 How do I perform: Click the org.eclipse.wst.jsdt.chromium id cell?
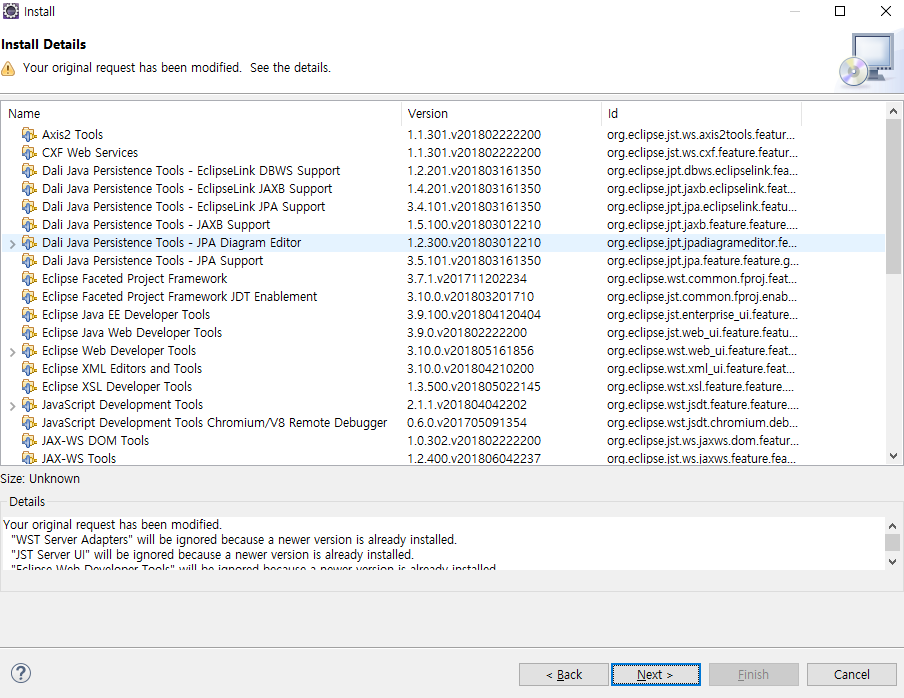pyautogui.click(x=702, y=422)
